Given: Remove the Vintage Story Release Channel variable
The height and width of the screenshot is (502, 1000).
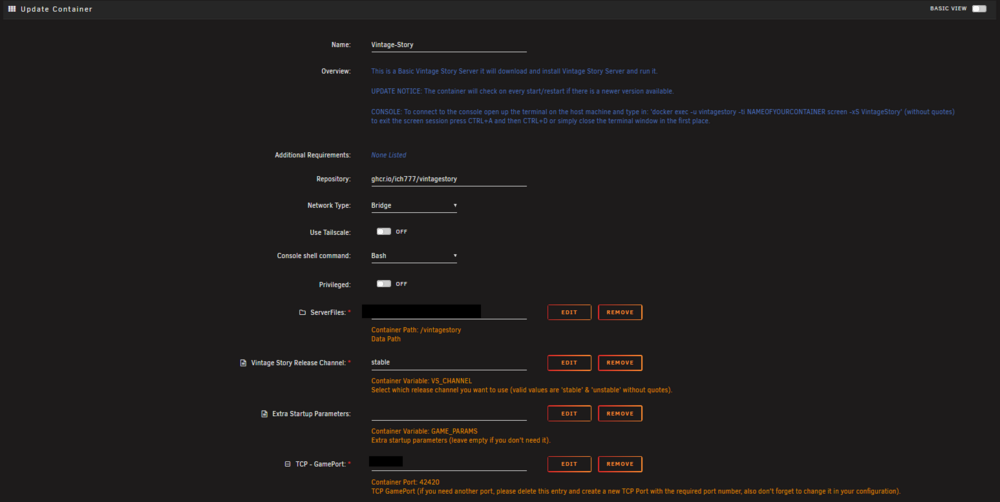Looking at the screenshot, I should click(x=620, y=363).
